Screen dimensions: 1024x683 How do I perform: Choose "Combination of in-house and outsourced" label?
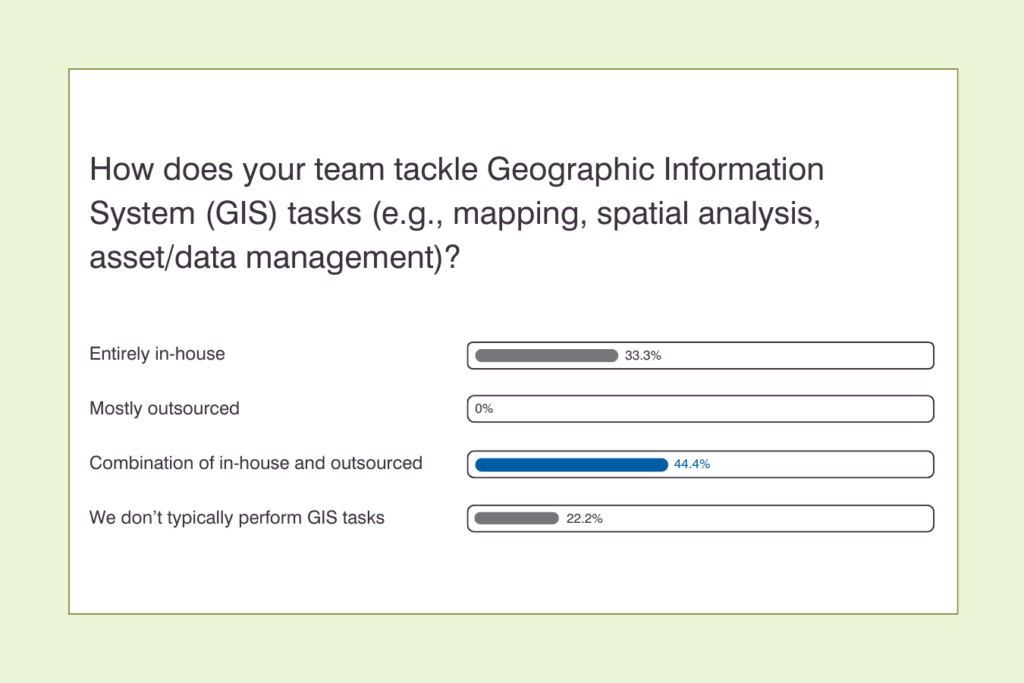[256, 463]
